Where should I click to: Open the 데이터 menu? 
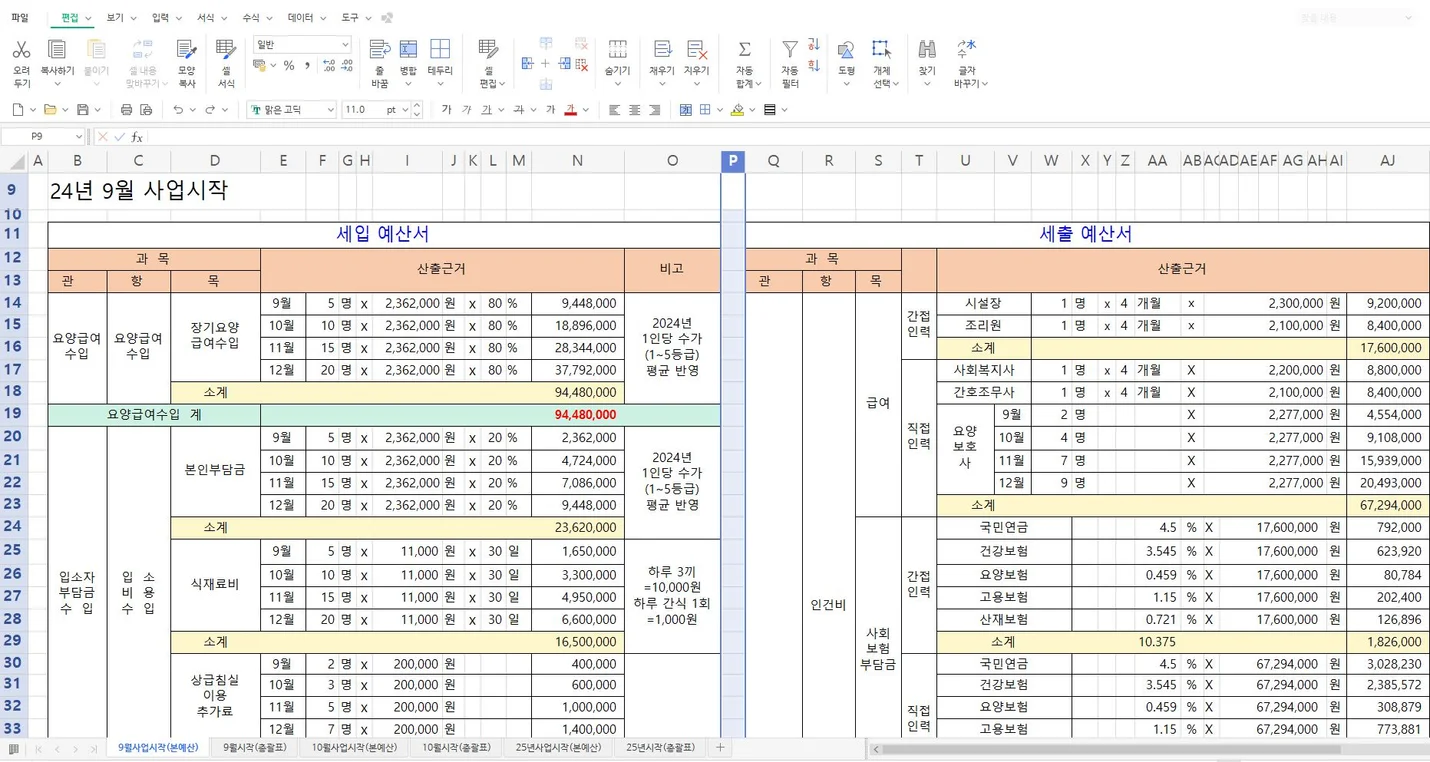click(x=306, y=18)
